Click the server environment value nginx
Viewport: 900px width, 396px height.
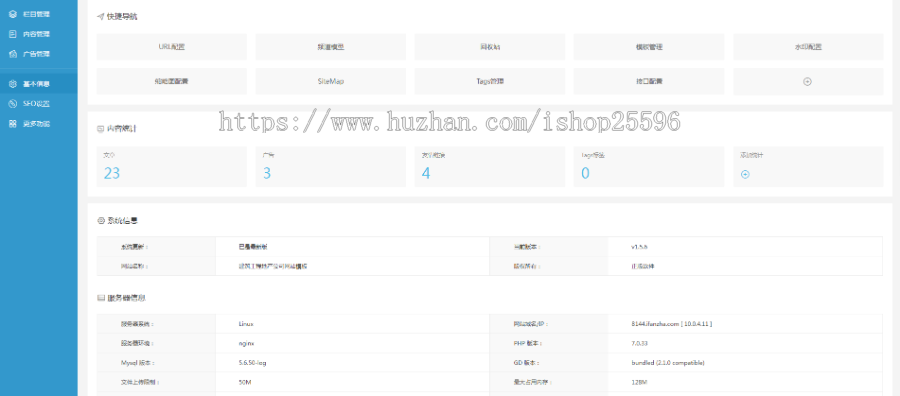coord(246,343)
